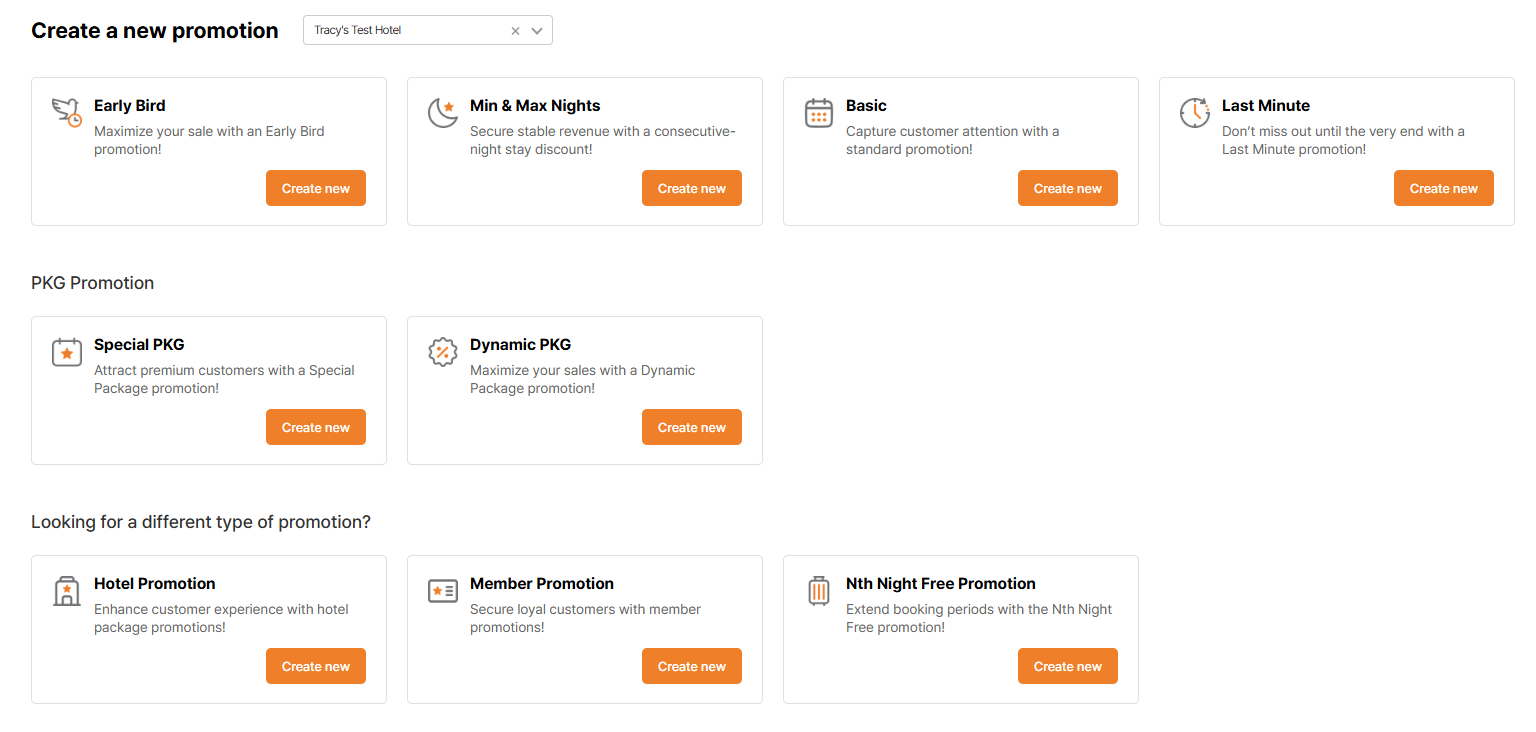Expand the hotel selector dropdown arrow
Image resolution: width=1536 pixels, height=732 pixels.
537,31
